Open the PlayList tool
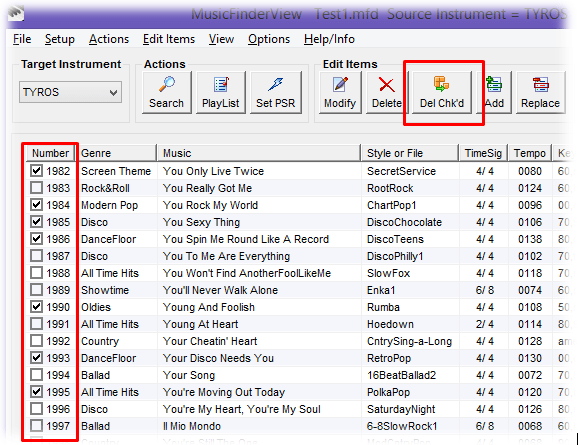The width and height of the screenshot is (578, 445). 220,93
